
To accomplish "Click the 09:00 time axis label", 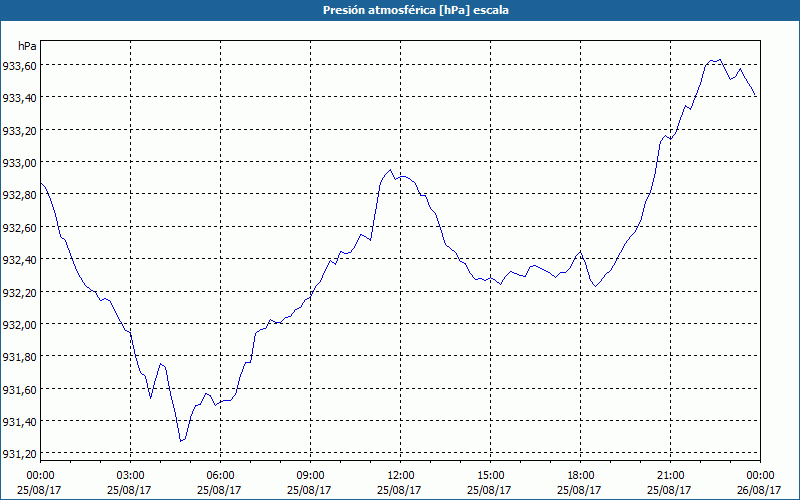I will click(x=310, y=476).
